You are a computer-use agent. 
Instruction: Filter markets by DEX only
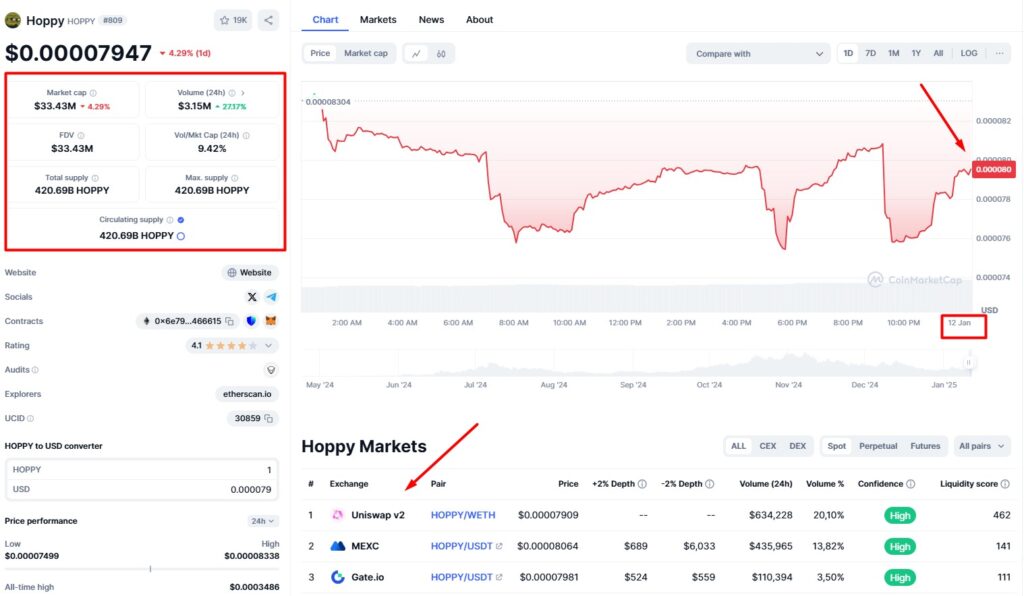(797, 446)
